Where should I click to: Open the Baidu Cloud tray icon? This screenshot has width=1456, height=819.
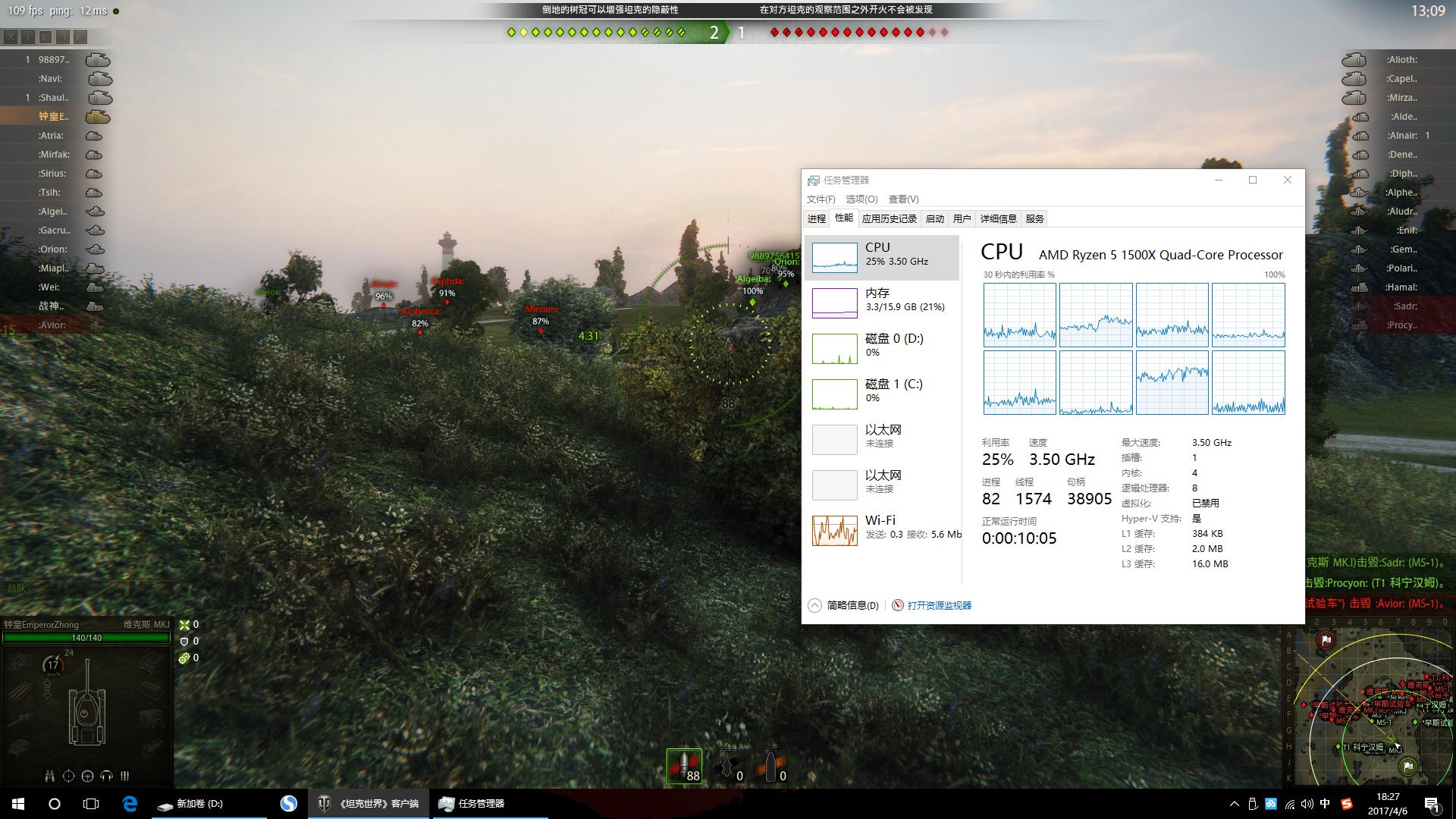click(1270, 804)
